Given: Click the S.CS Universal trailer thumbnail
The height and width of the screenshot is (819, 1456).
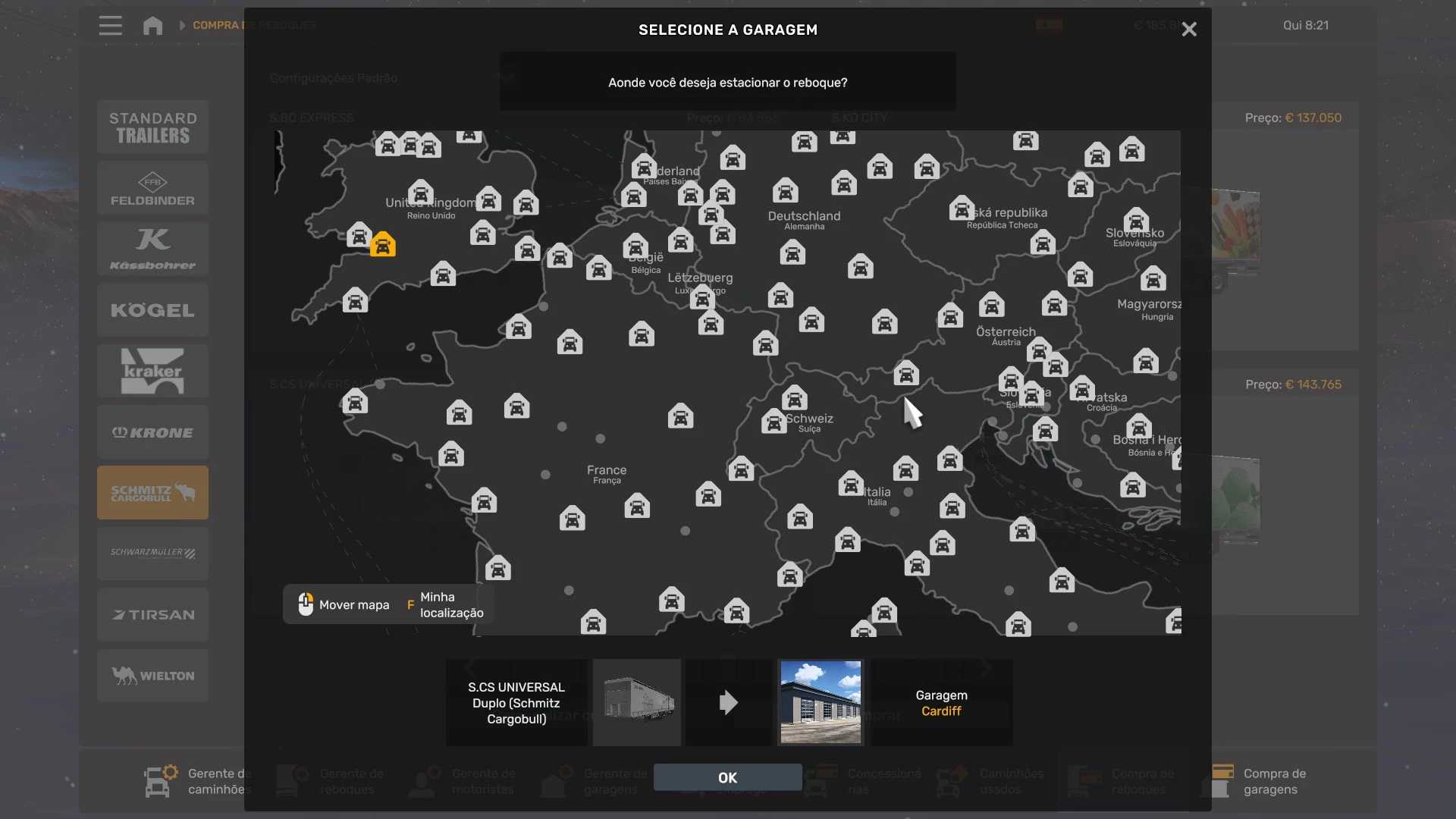Looking at the screenshot, I should pyautogui.click(x=636, y=702).
